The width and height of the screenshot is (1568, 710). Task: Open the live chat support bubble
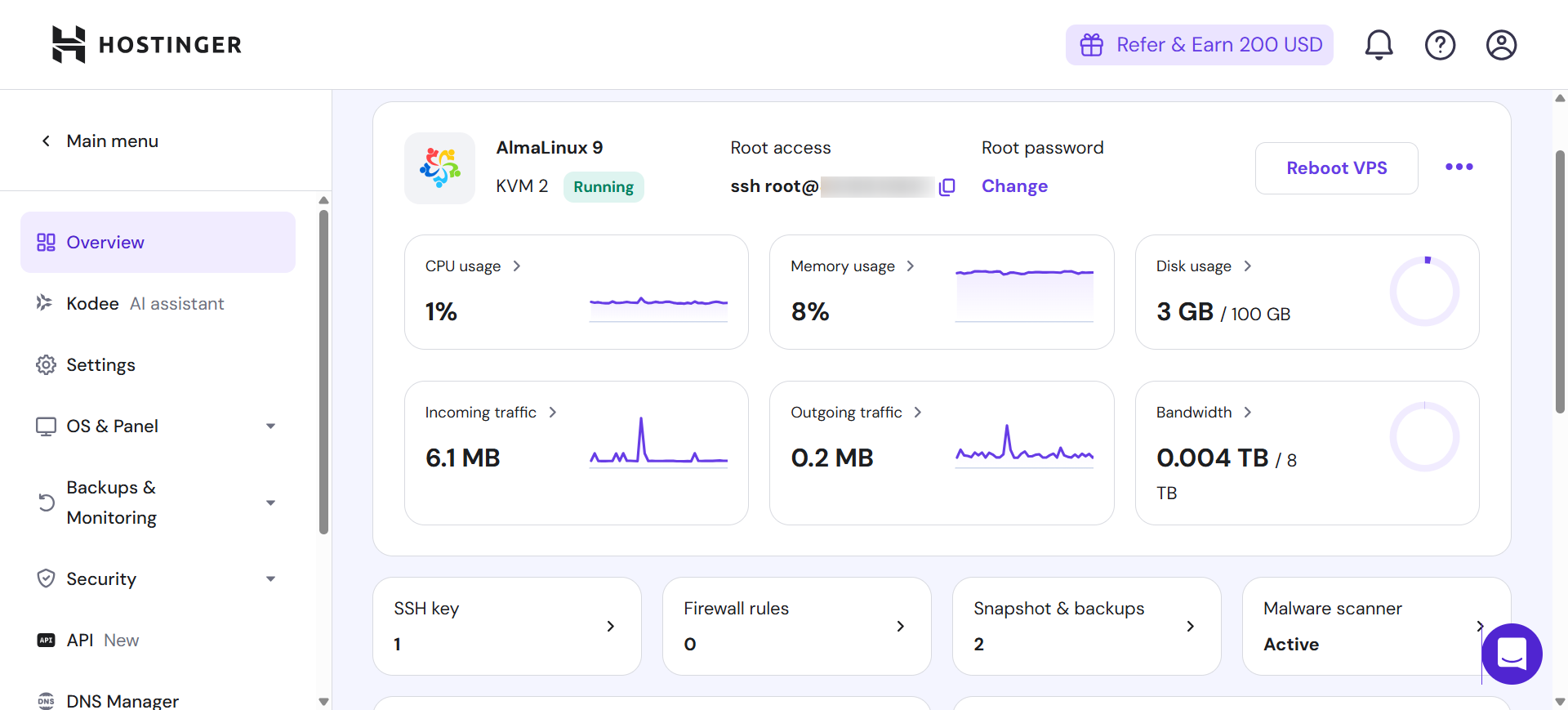pos(1512,654)
